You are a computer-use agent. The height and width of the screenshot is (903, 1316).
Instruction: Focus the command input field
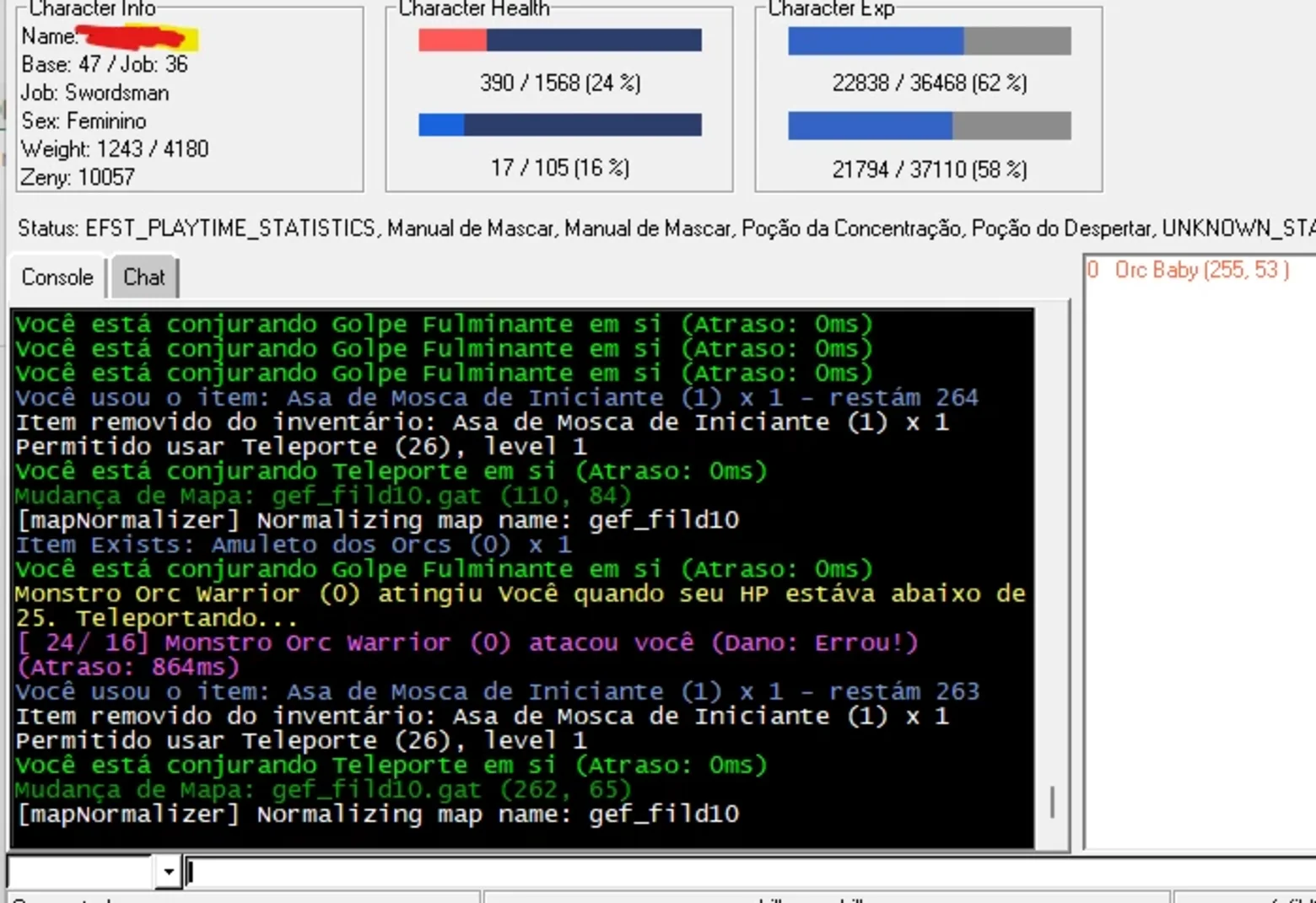(751, 872)
